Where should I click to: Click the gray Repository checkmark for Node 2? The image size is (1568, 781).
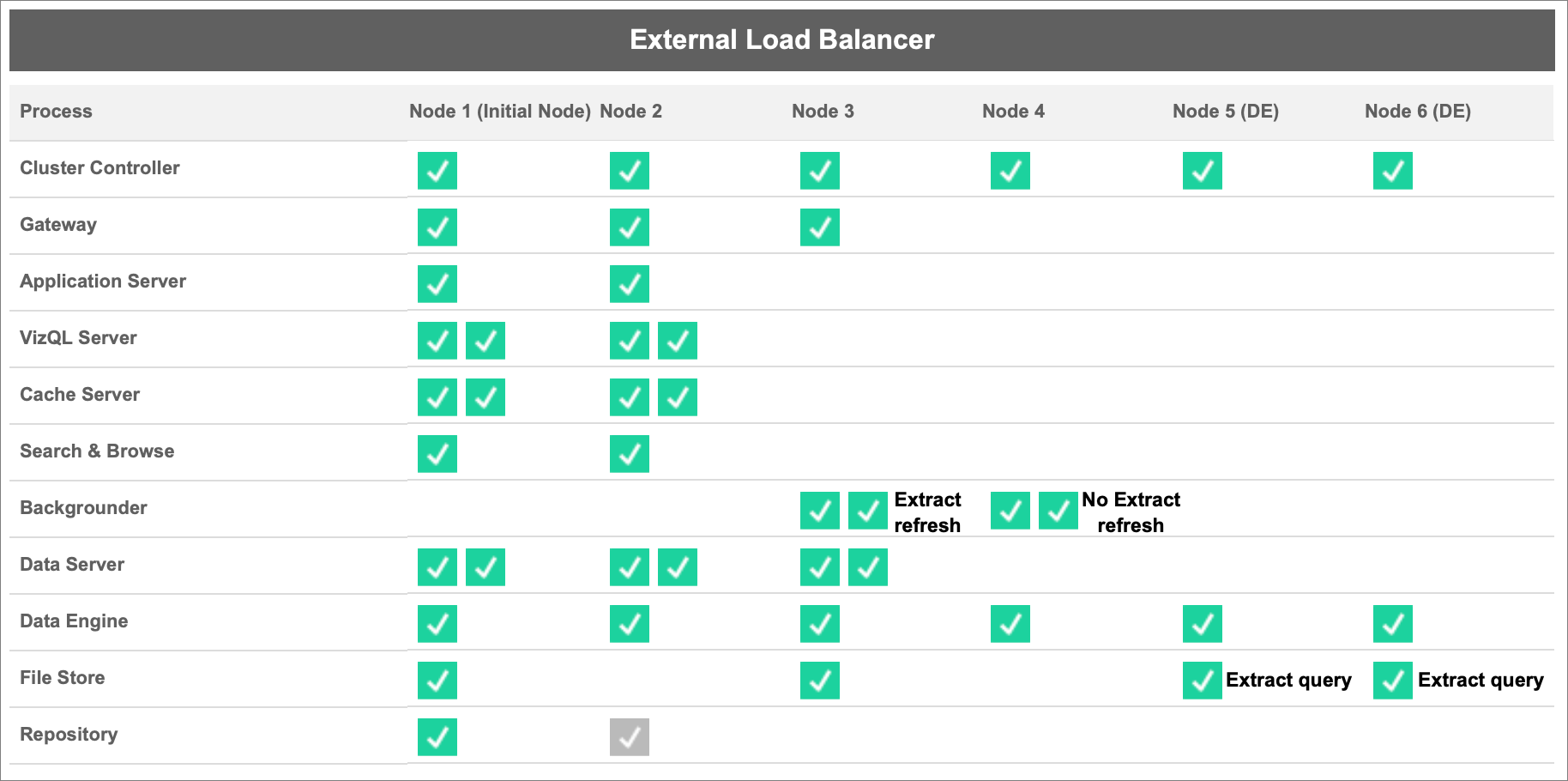pyautogui.click(x=630, y=737)
